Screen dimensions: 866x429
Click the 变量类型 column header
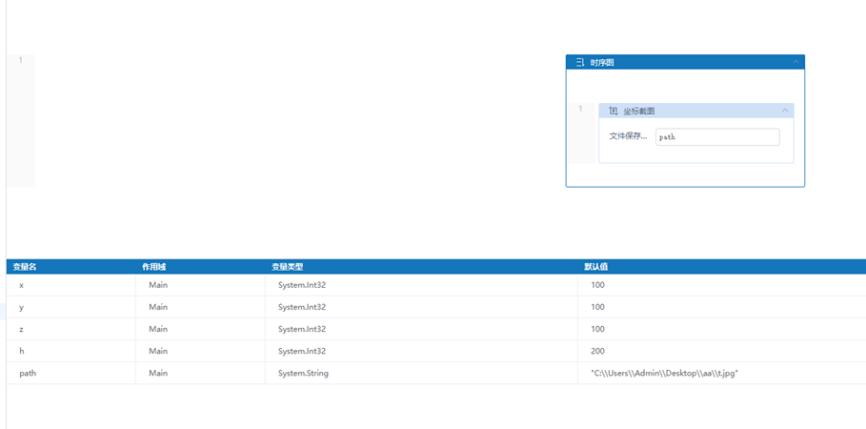(287, 267)
